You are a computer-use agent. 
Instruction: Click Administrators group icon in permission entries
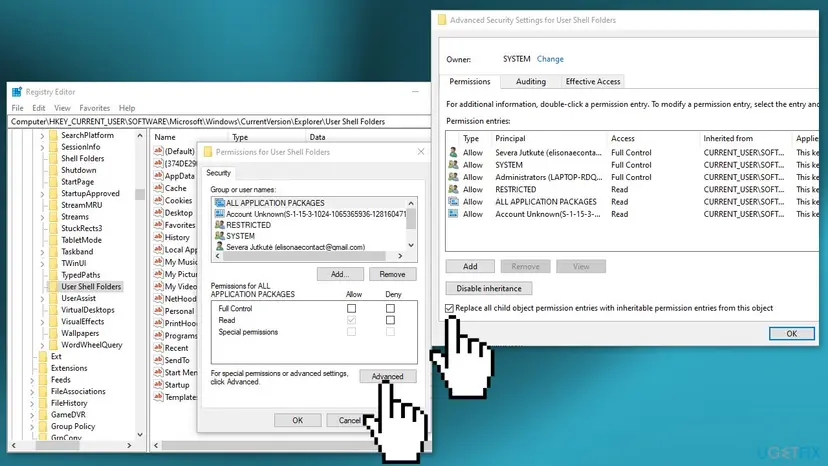click(x=453, y=177)
